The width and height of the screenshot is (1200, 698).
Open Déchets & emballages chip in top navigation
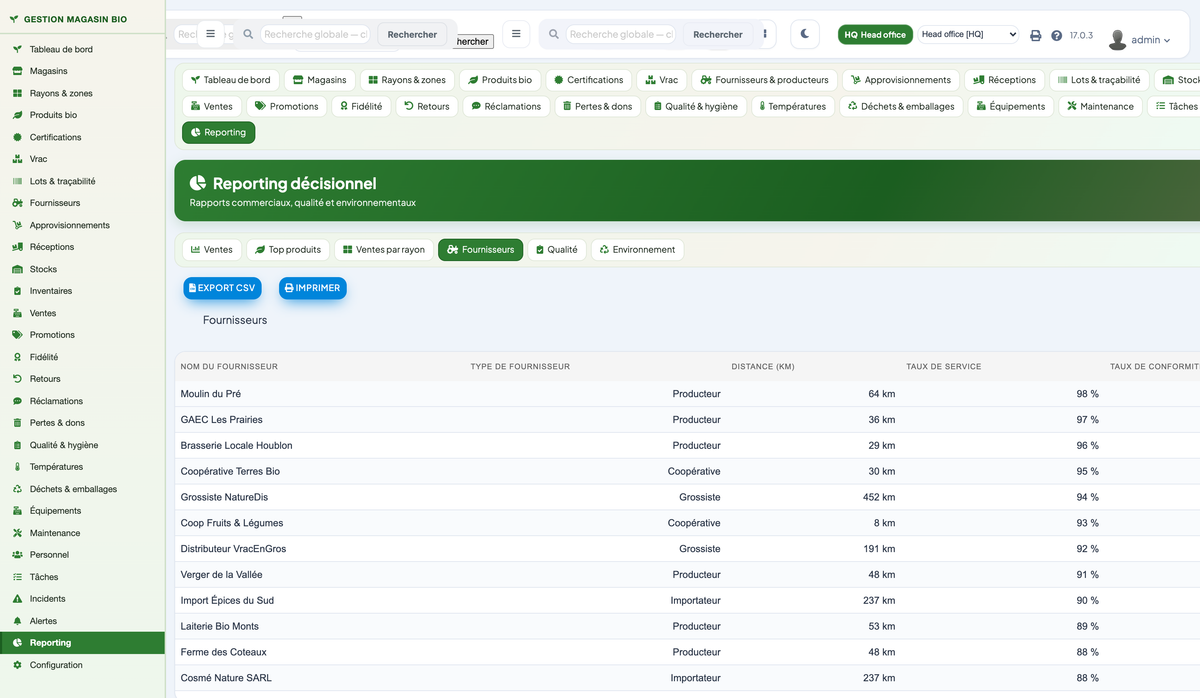coord(900,106)
